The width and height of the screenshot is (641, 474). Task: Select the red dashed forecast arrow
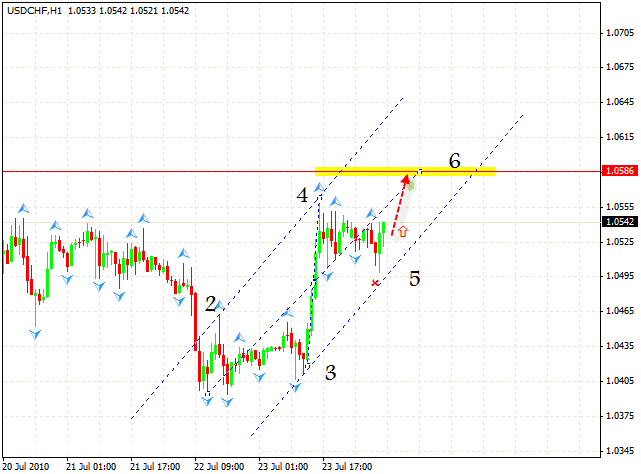[400, 205]
